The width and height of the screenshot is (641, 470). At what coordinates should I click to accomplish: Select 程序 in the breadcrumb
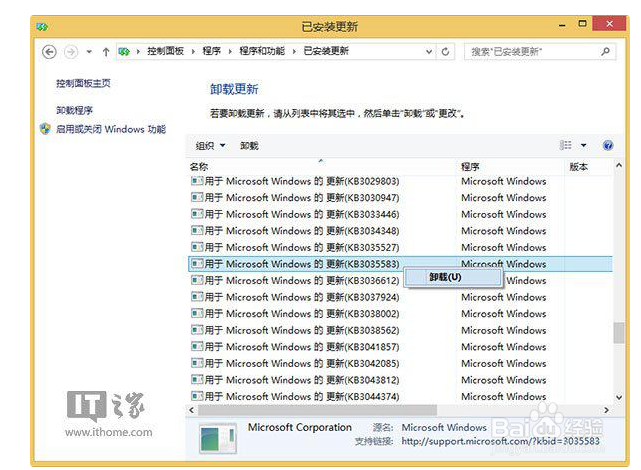(211, 51)
